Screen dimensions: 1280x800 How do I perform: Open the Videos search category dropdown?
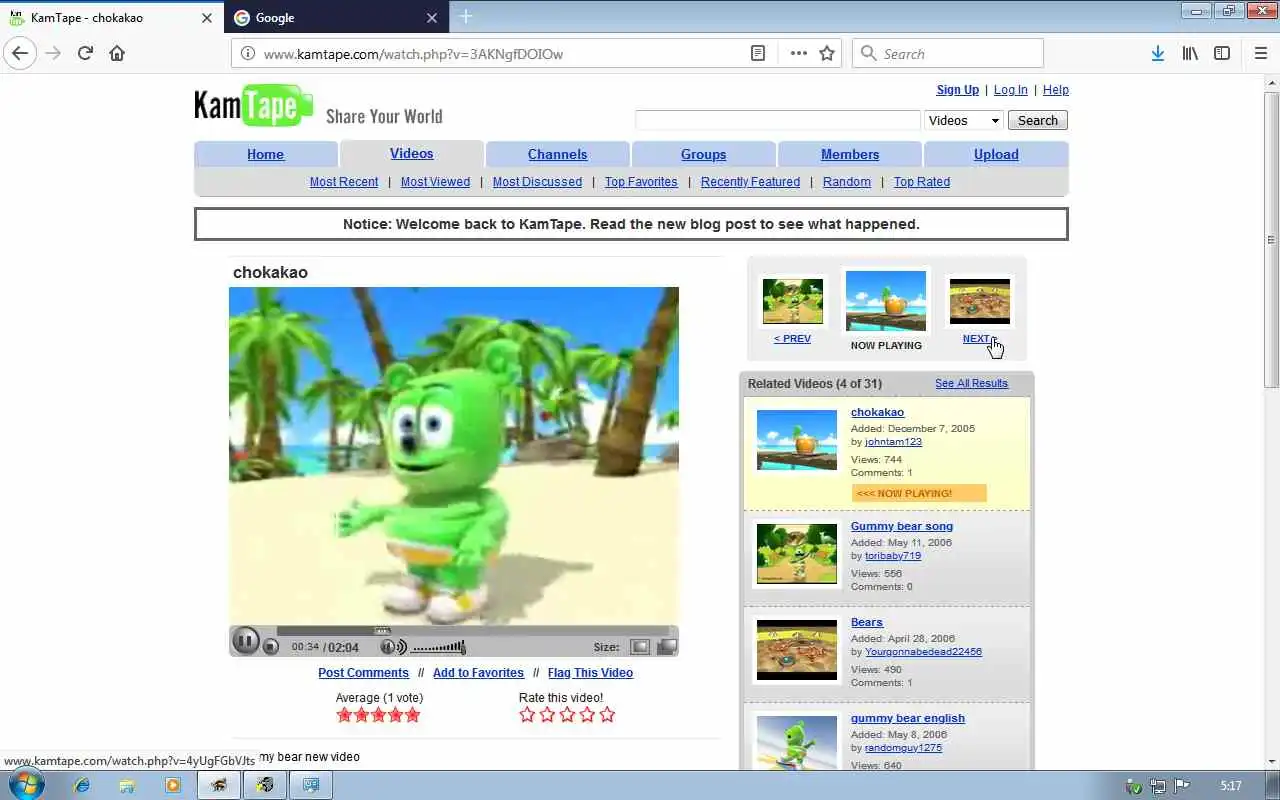(x=963, y=120)
